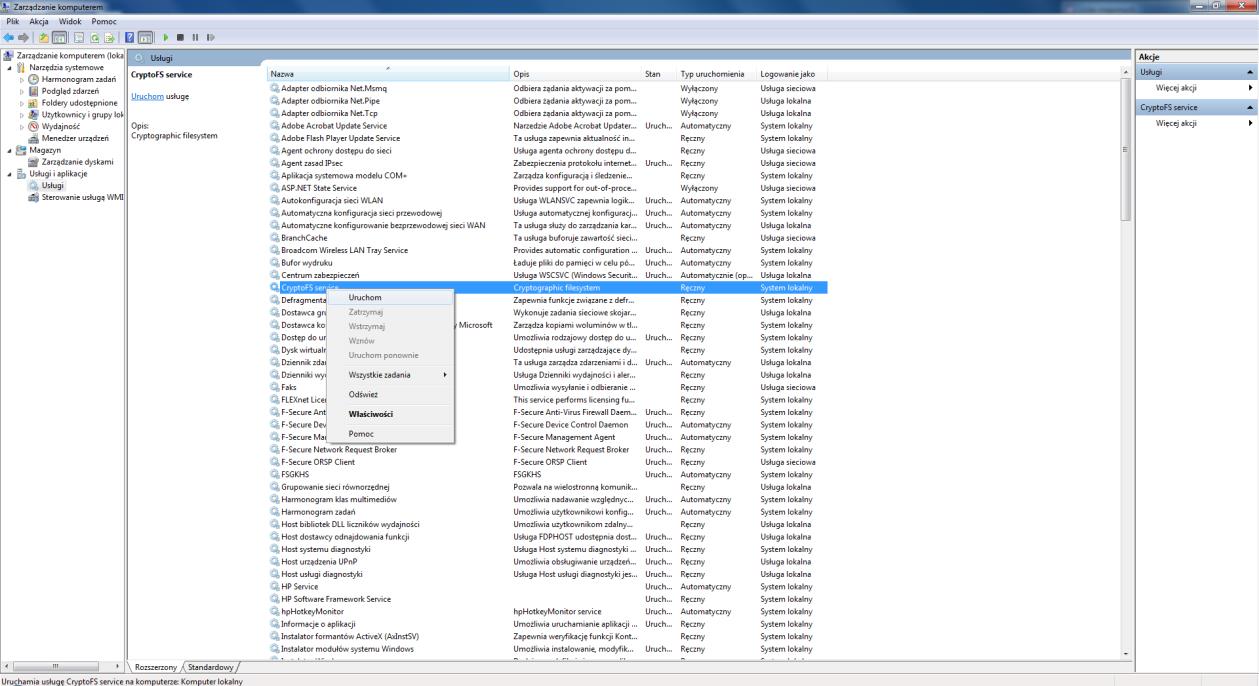The image size is (1259, 686).
Task: Click the Refresh toolbar icon
Action: tap(94, 37)
